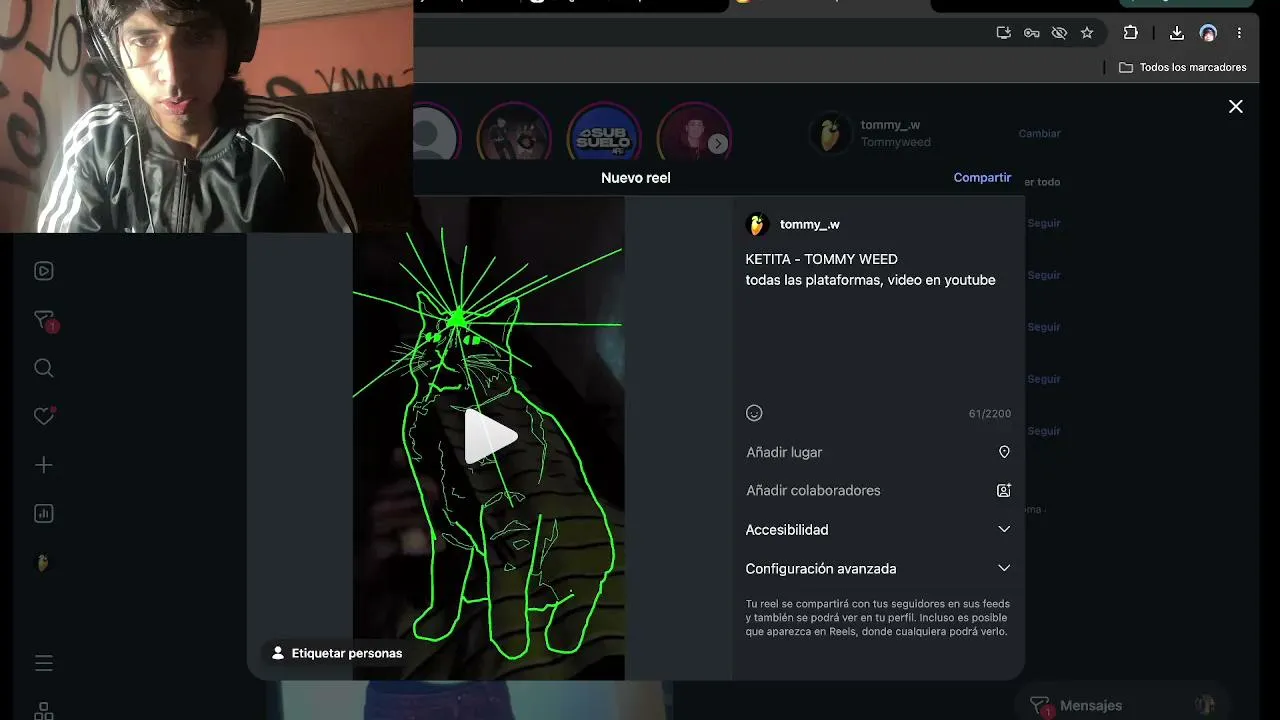Close the Nuevo reel dialog with X

point(1236,106)
